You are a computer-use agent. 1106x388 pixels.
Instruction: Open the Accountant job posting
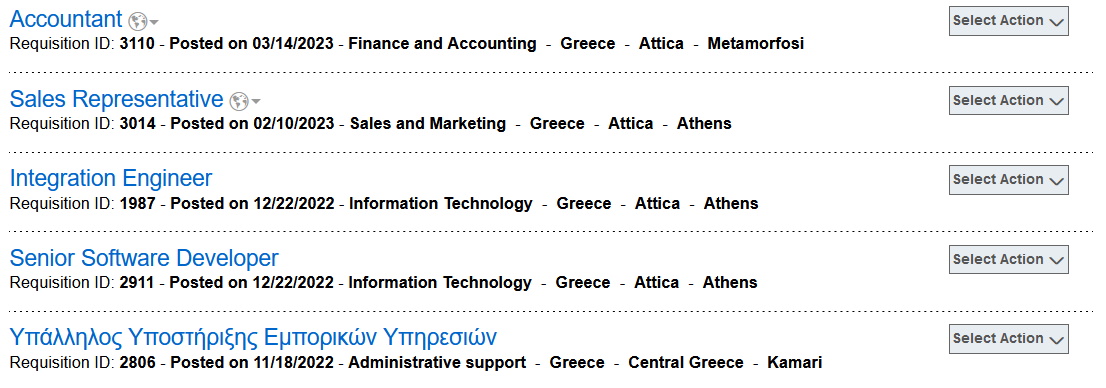pos(66,20)
